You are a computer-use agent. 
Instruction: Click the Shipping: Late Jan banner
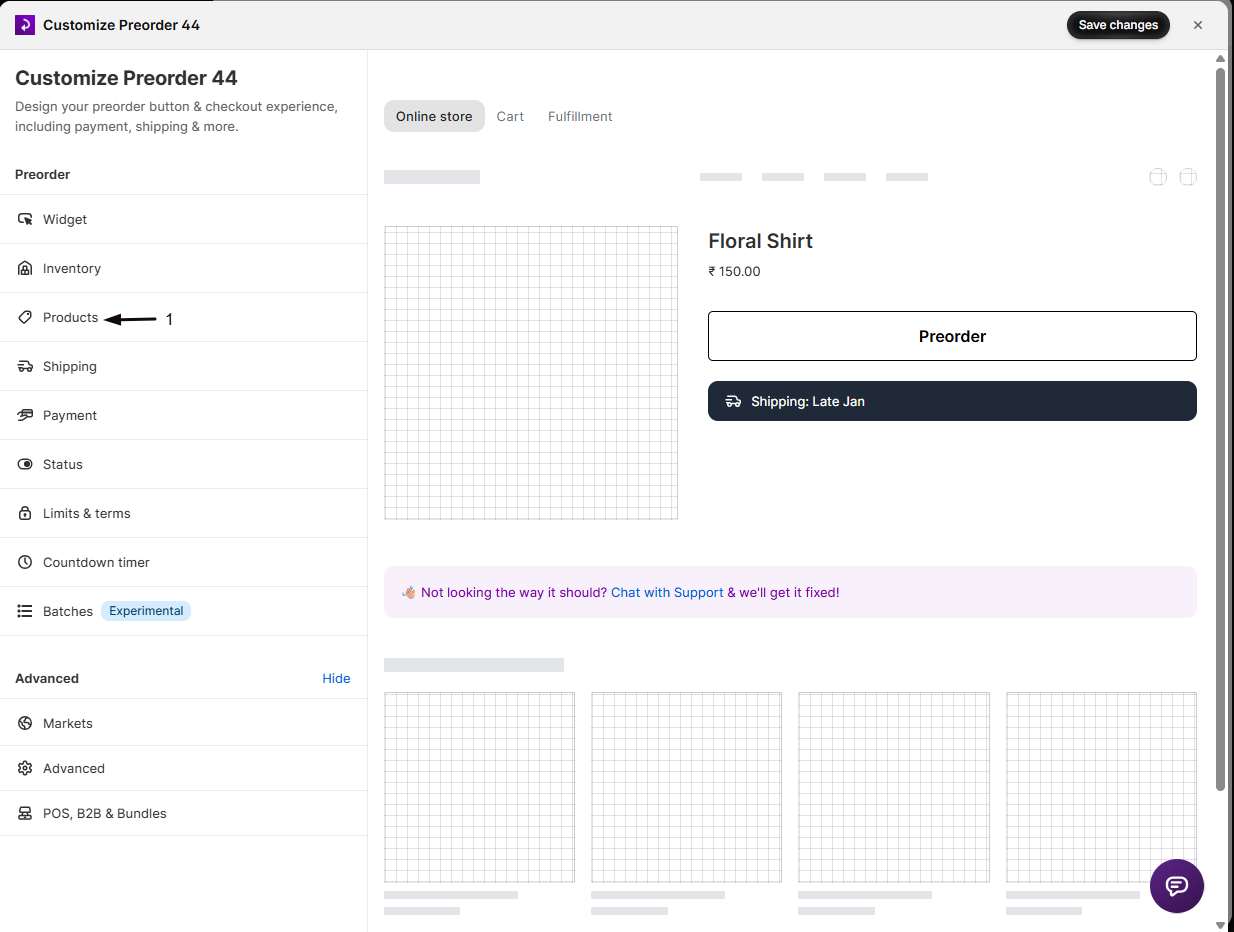[x=952, y=401]
